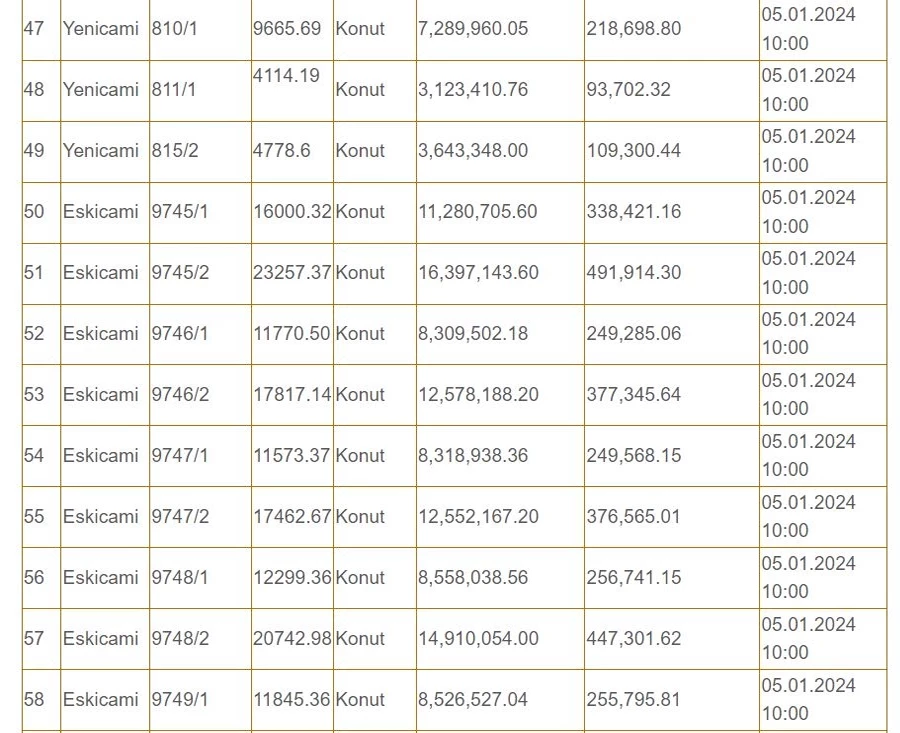This screenshot has height=733, width=900.
Task: Click deposit 491,914.30 cell
Action: tap(672, 274)
